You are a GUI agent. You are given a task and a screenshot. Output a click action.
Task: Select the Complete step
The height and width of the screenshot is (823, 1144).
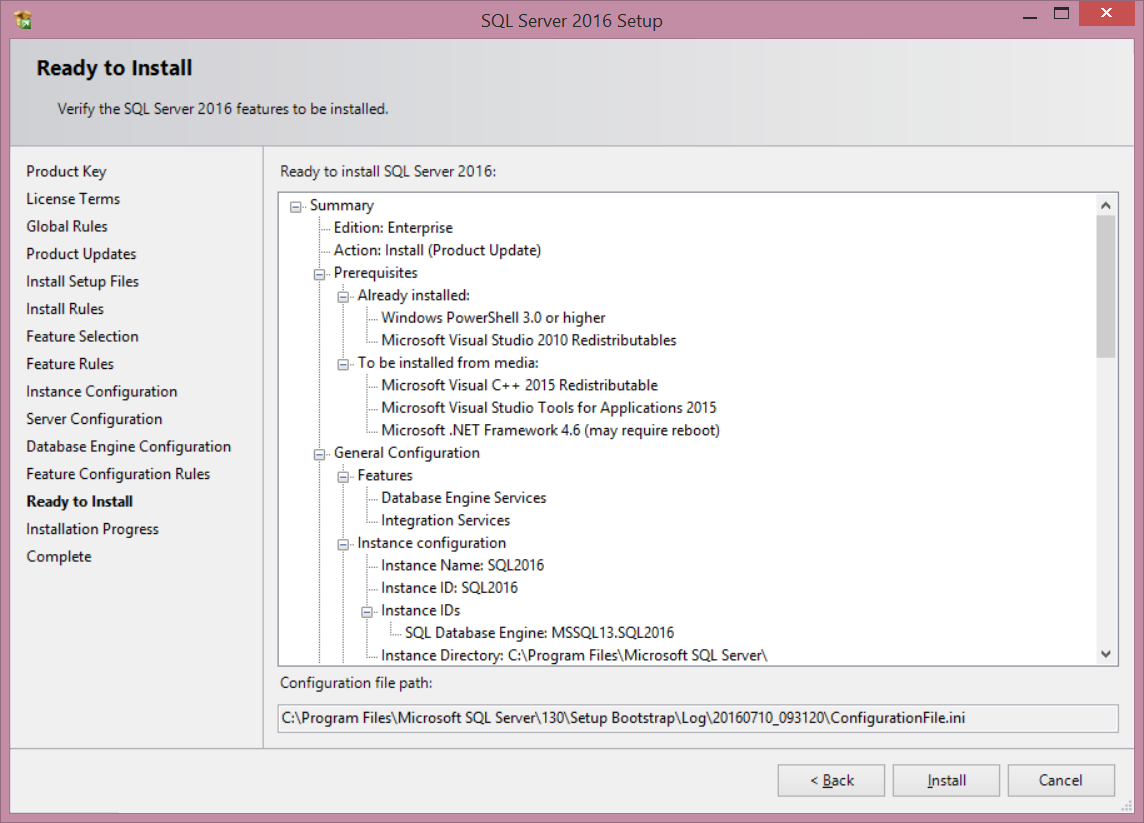(59, 557)
